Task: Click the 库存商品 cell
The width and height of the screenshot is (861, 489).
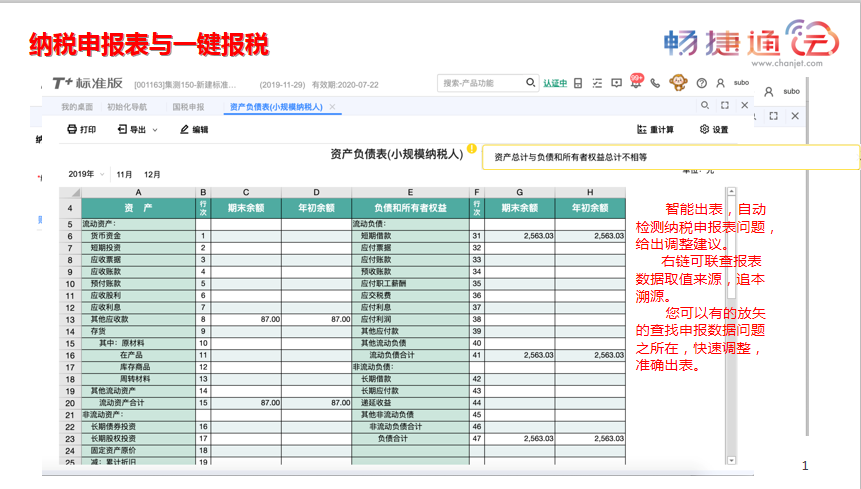Action: pyautogui.click(x=138, y=367)
